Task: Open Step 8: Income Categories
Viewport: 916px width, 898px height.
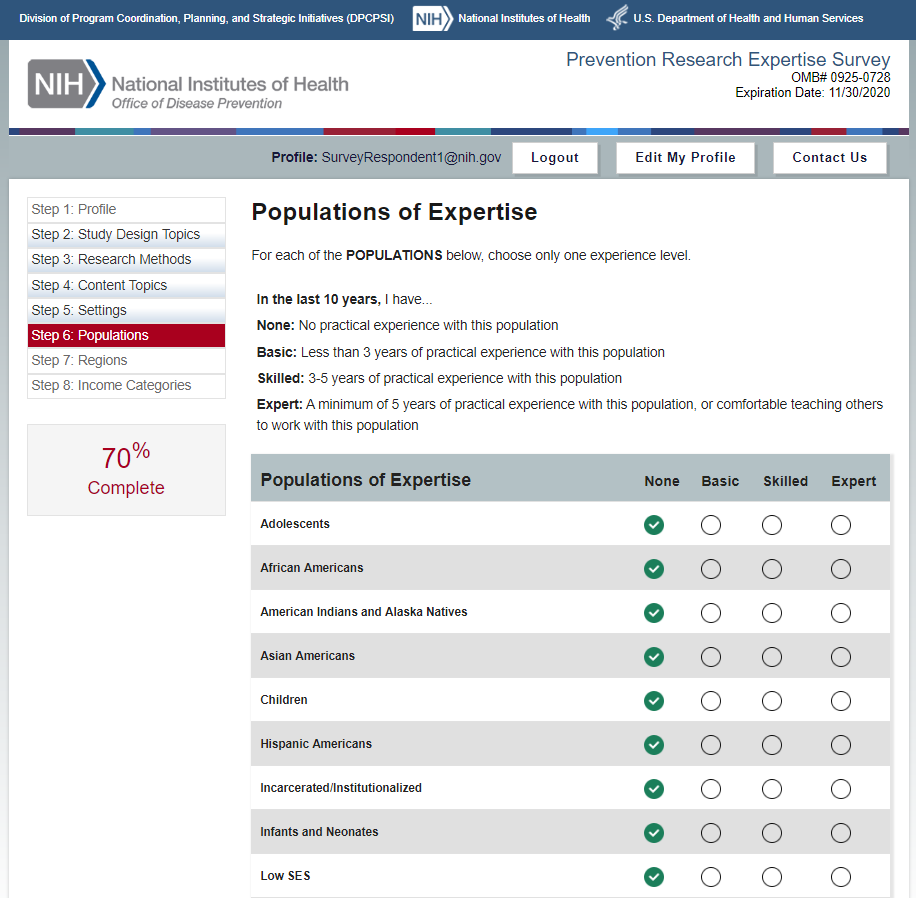Action: tap(111, 385)
